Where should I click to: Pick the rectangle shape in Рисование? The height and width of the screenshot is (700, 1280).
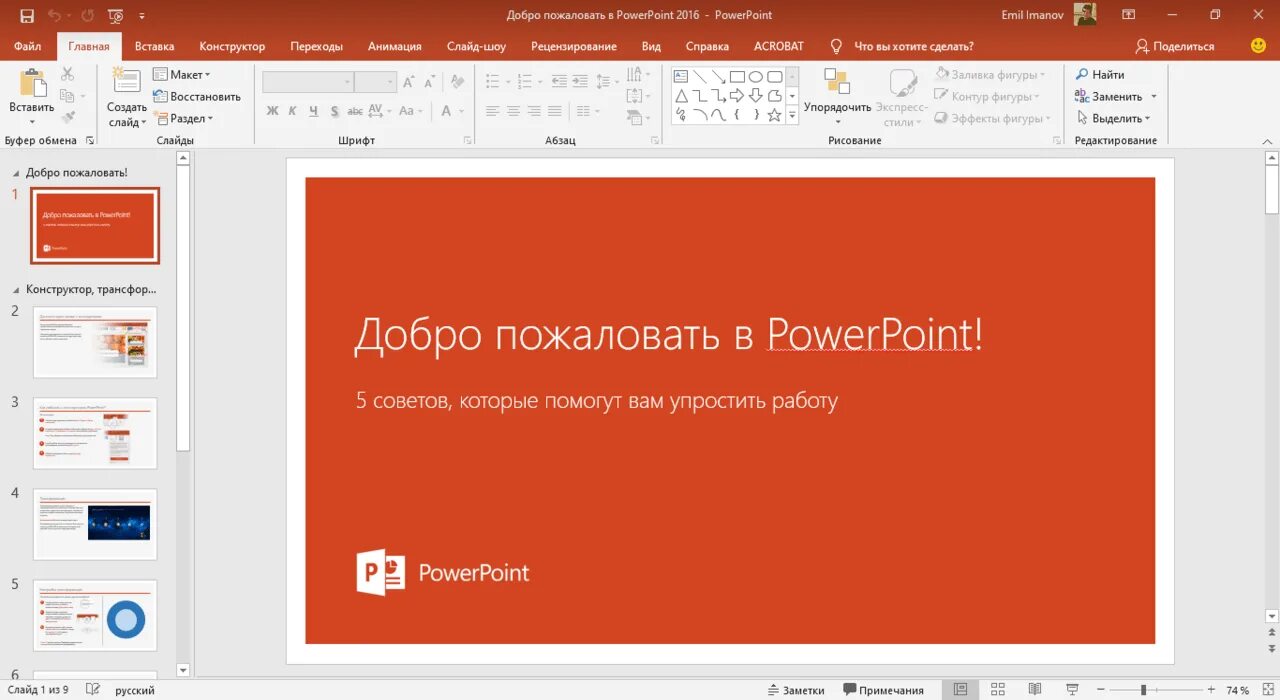click(x=736, y=75)
